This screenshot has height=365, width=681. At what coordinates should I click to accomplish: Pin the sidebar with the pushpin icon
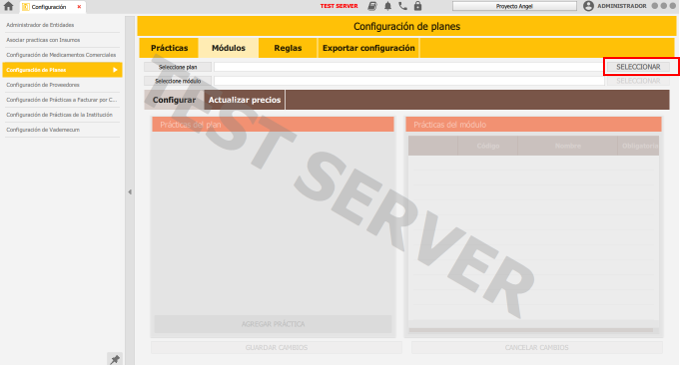tap(115, 359)
